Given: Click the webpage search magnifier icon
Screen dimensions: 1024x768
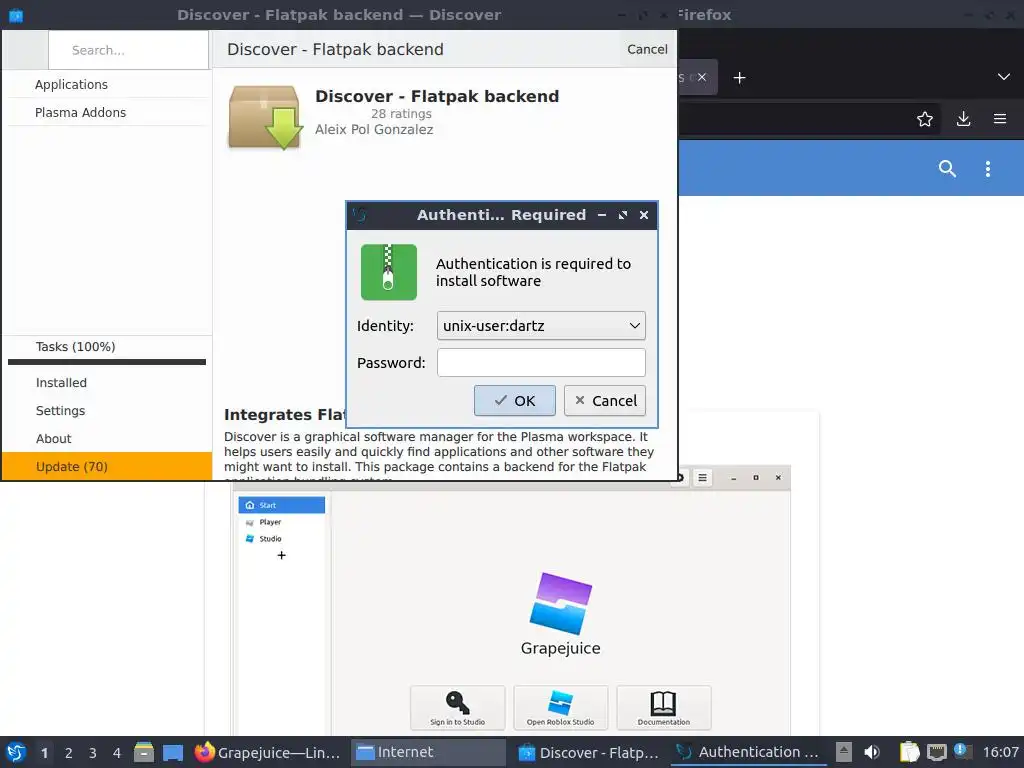Looking at the screenshot, I should [947, 168].
